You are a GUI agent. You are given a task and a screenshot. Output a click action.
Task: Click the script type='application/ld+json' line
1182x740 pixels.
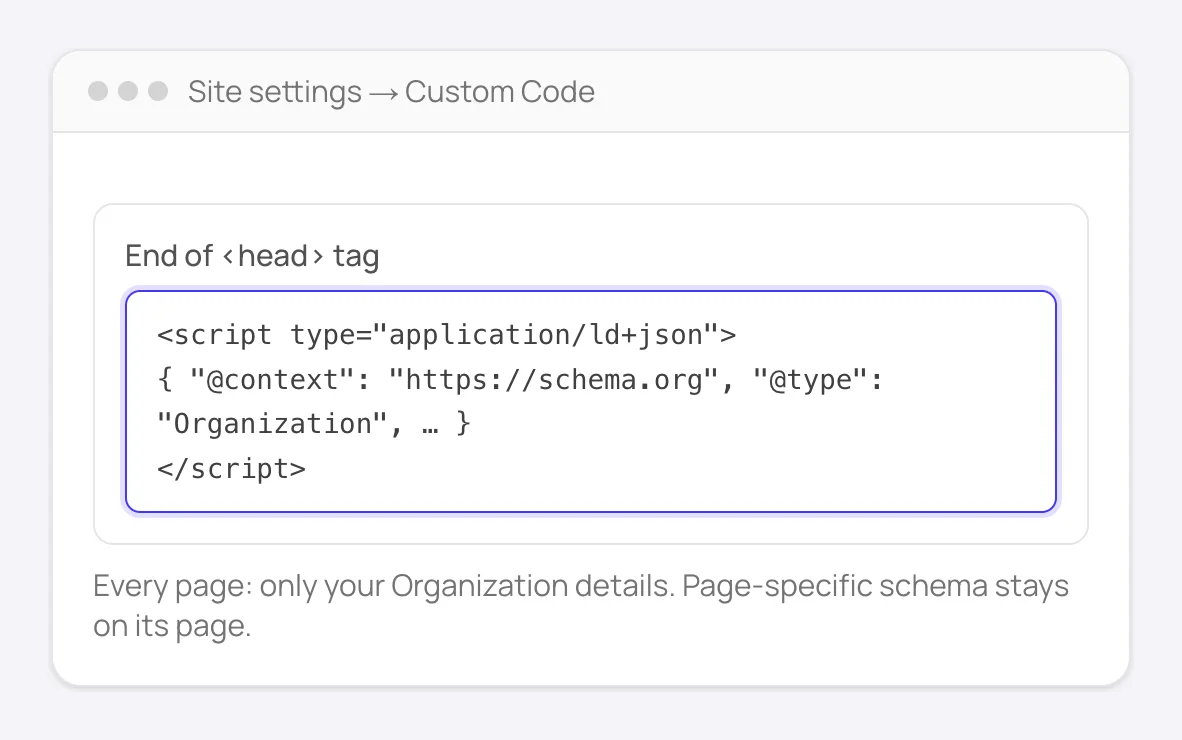pyautogui.click(x=446, y=335)
